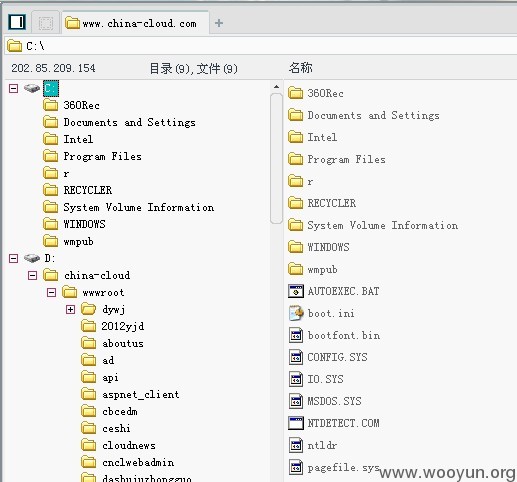Screen dimensions: 517x482
Task: Select cnclwebadmin folder in tree
Action: (138, 462)
